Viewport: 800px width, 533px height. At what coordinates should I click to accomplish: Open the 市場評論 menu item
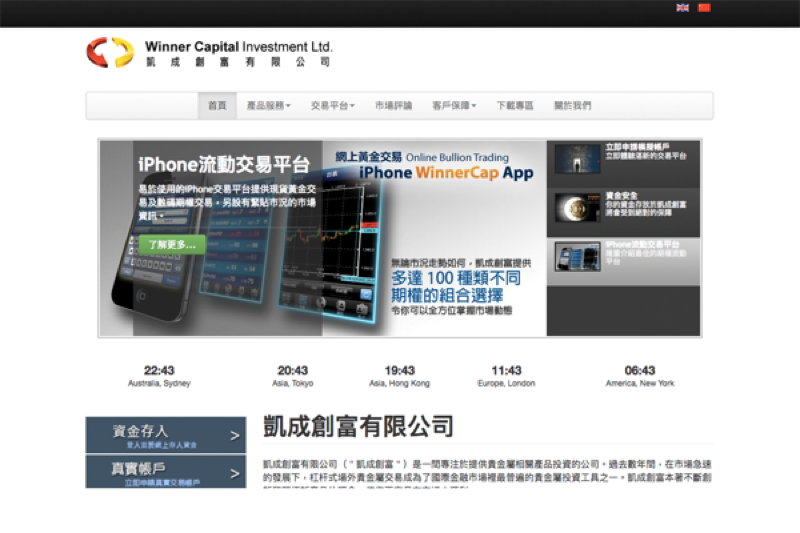(x=393, y=106)
